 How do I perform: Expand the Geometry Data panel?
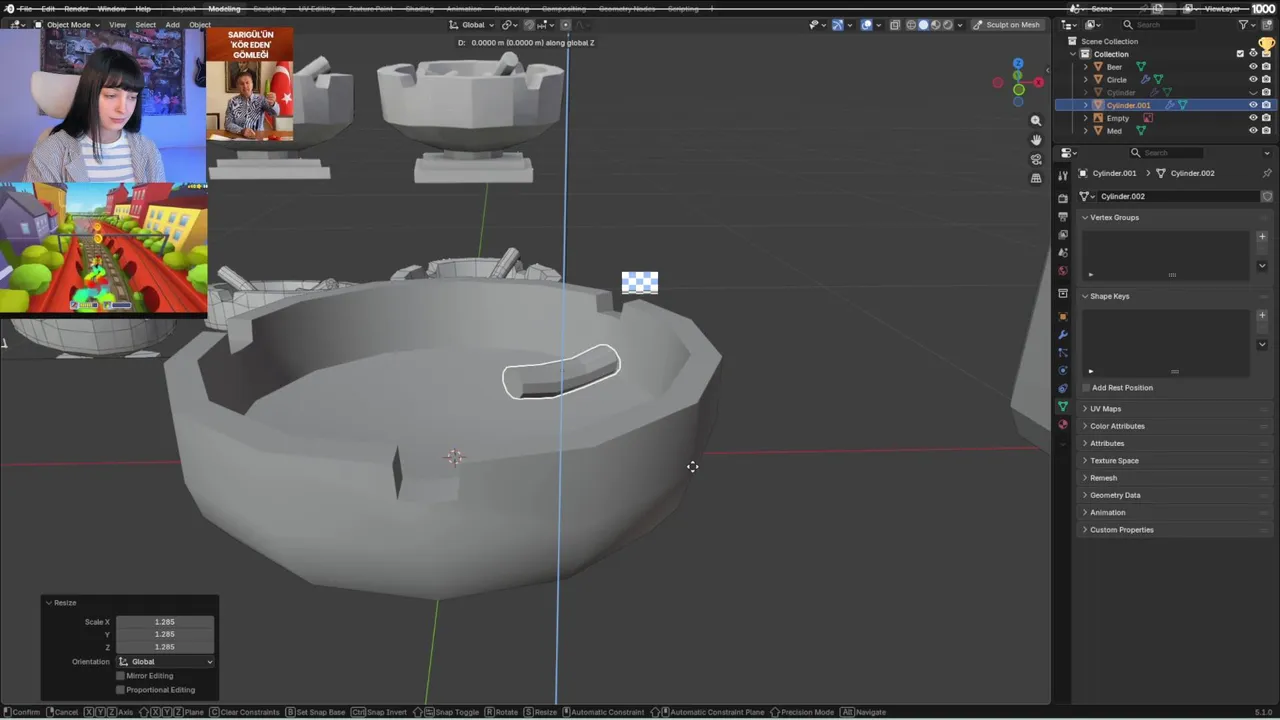(x=1115, y=495)
